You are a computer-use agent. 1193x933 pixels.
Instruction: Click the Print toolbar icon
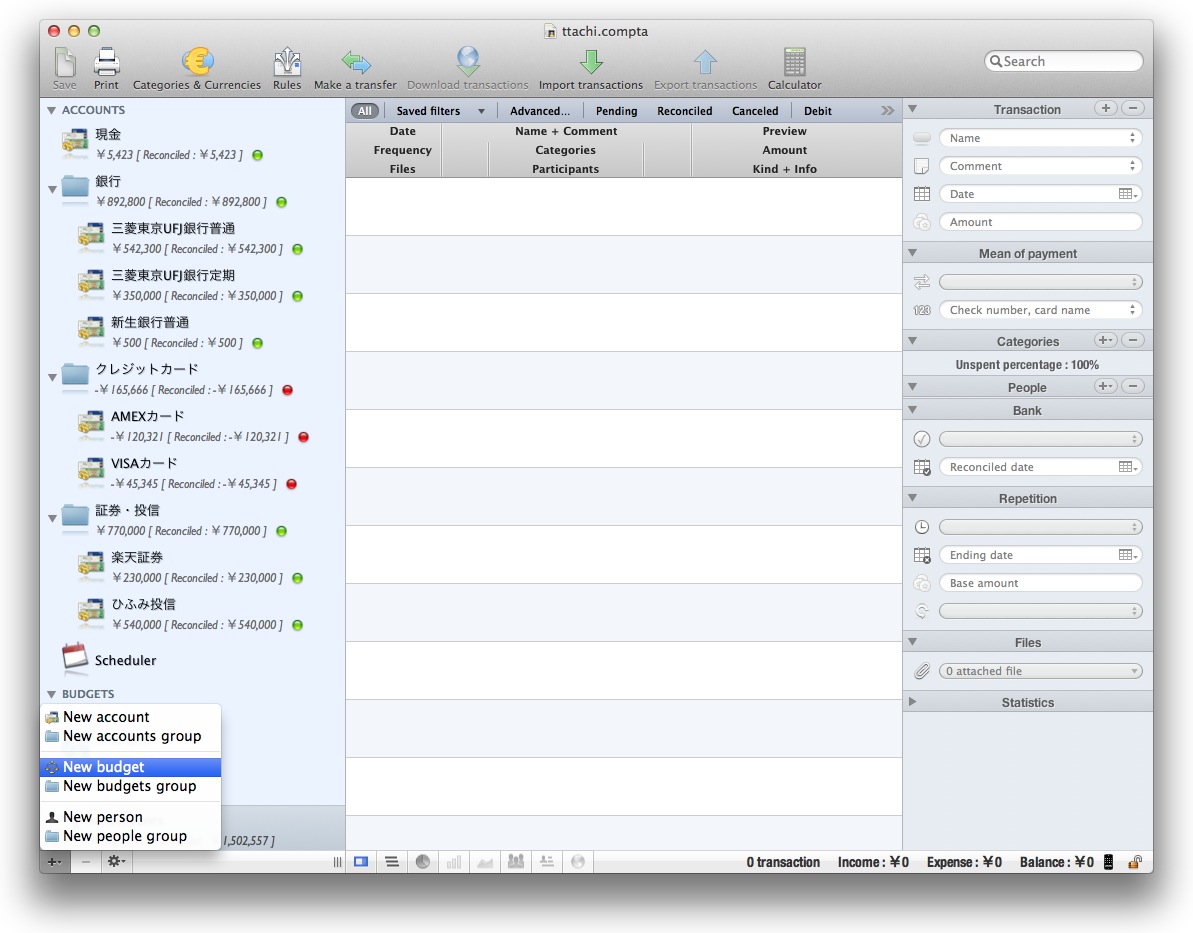pos(106,68)
